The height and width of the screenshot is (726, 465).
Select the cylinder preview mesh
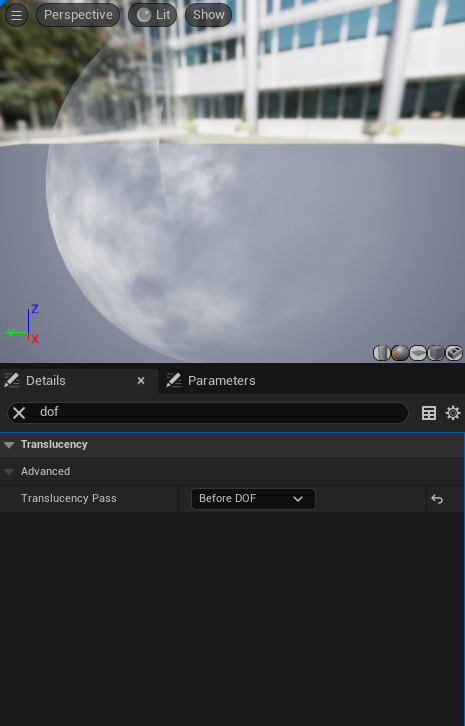(x=382, y=353)
